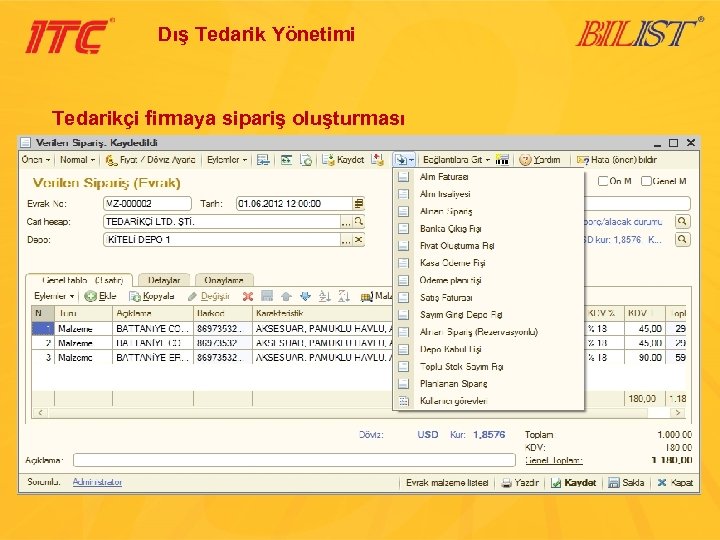Sort the rows ascending
Image resolution: width=720 pixels, height=540 pixels.
click(325, 297)
